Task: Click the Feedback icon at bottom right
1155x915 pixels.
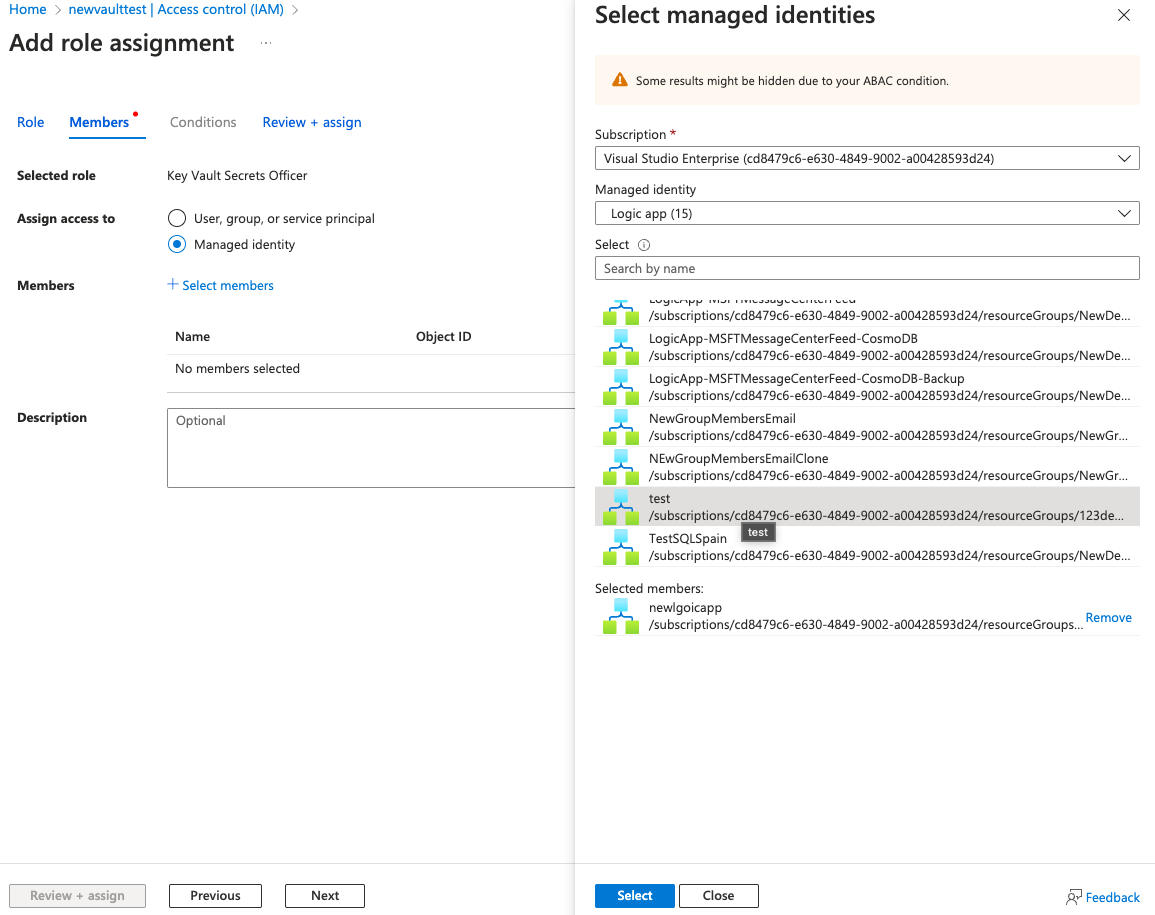Action: pyautogui.click(x=1074, y=897)
